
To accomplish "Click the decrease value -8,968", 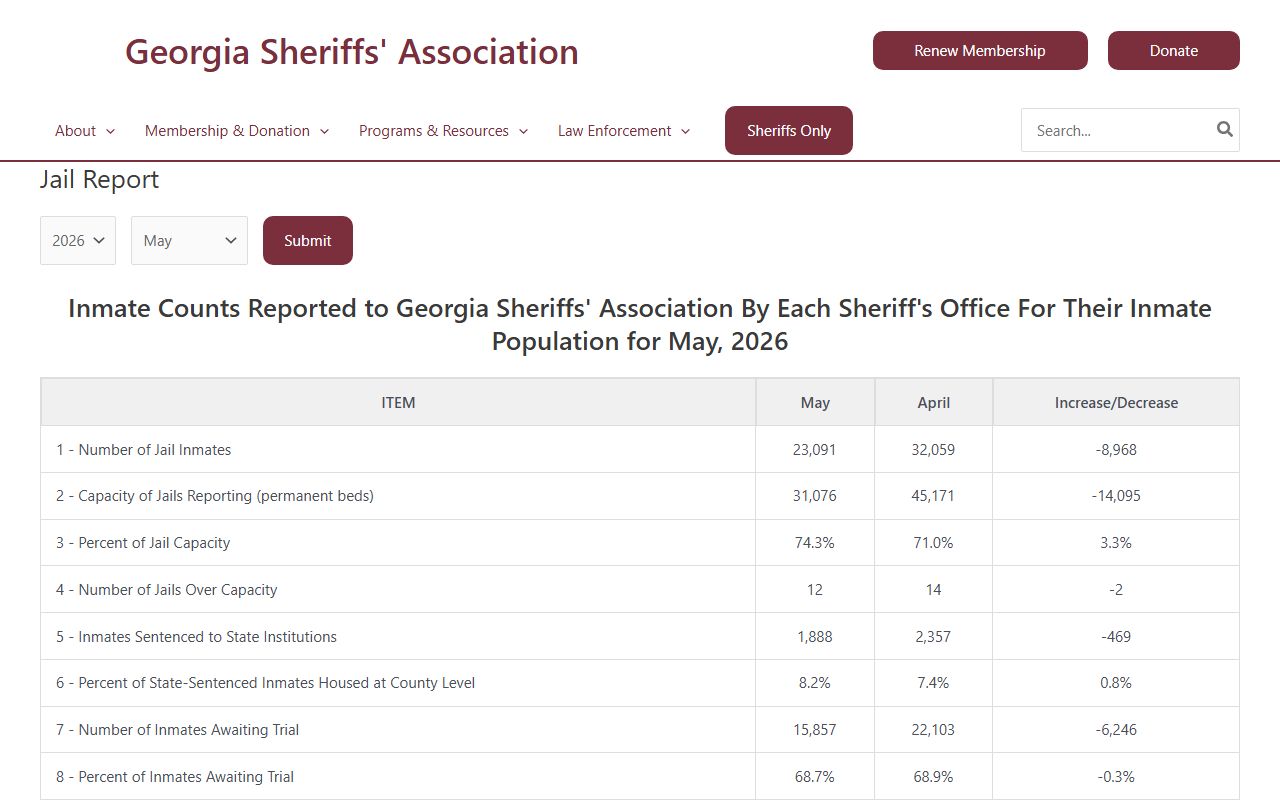I will [x=1116, y=450].
